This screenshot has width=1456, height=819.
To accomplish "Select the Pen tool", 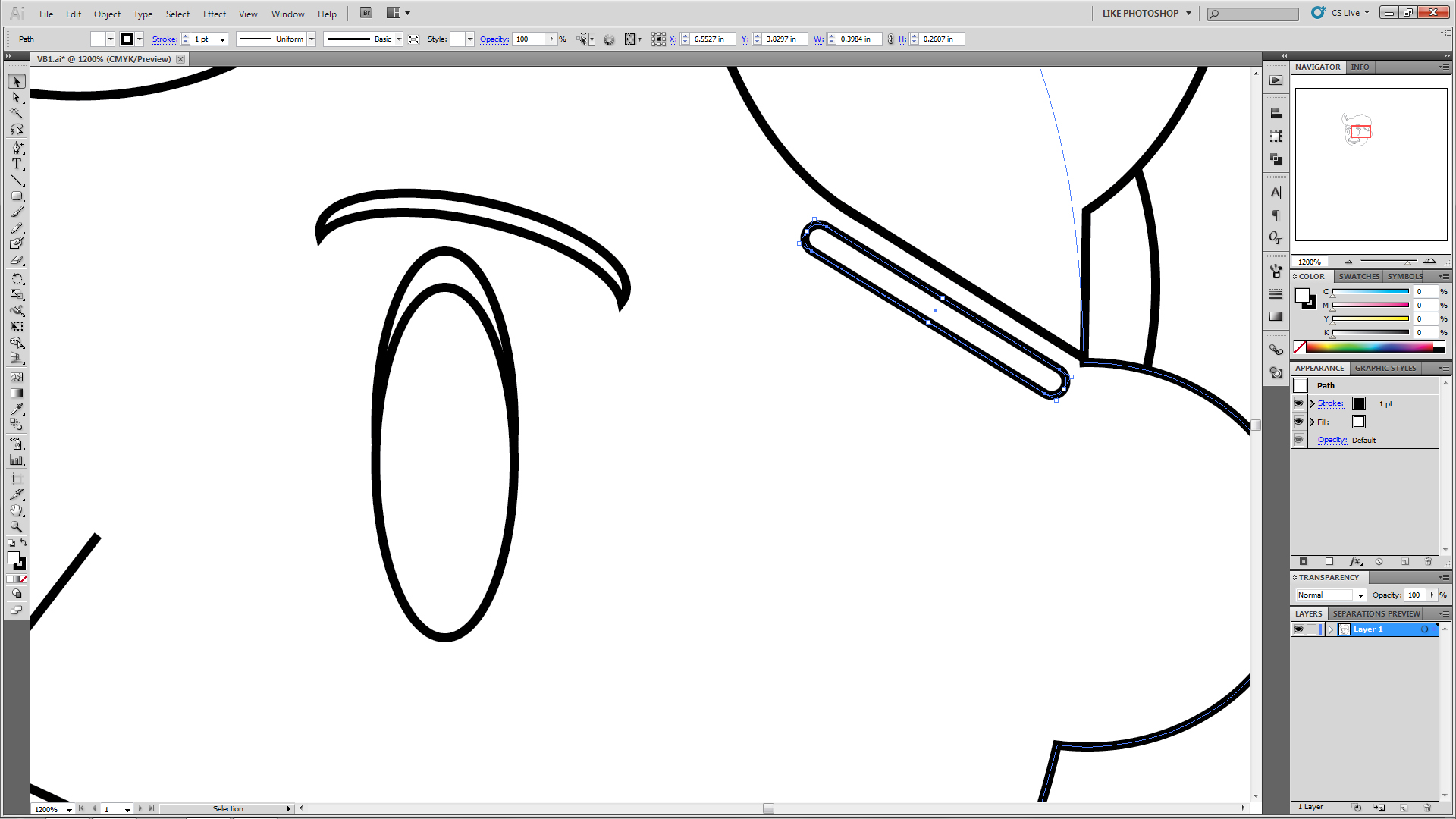I will tap(17, 147).
